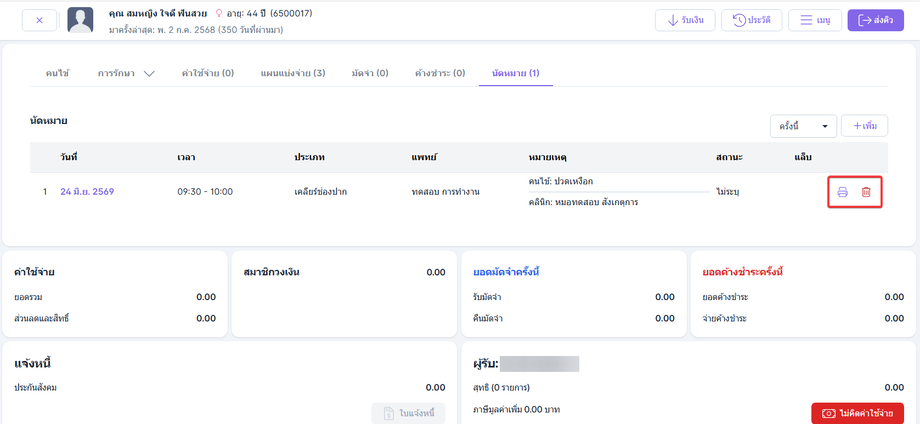The width and height of the screenshot is (920, 424).
Task: Open appointment date link 24 มิ.ย. 2569
Action: (x=87, y=192)
